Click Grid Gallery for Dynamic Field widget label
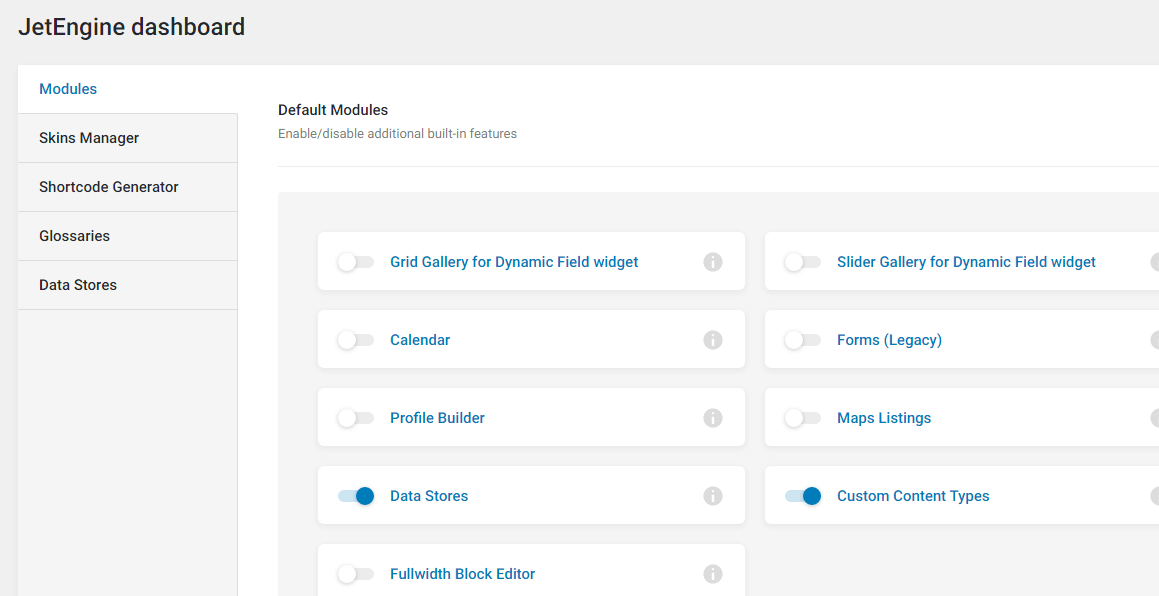This screenshot has height=596, width=1159. point(514,262)
